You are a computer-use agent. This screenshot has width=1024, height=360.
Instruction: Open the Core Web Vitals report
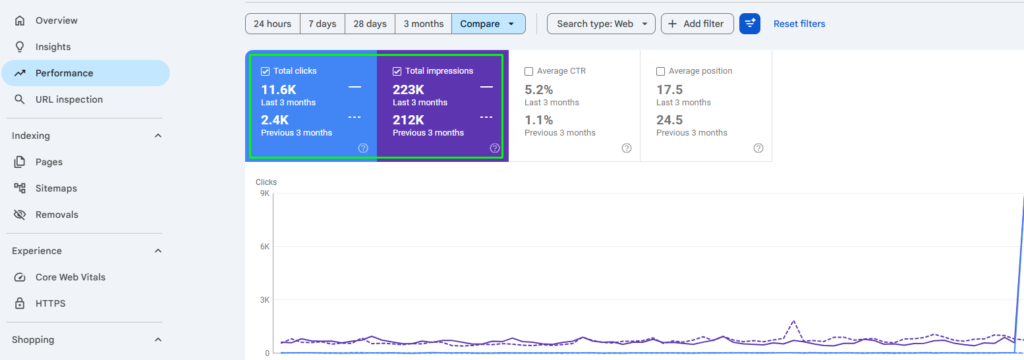click(86, 277)
